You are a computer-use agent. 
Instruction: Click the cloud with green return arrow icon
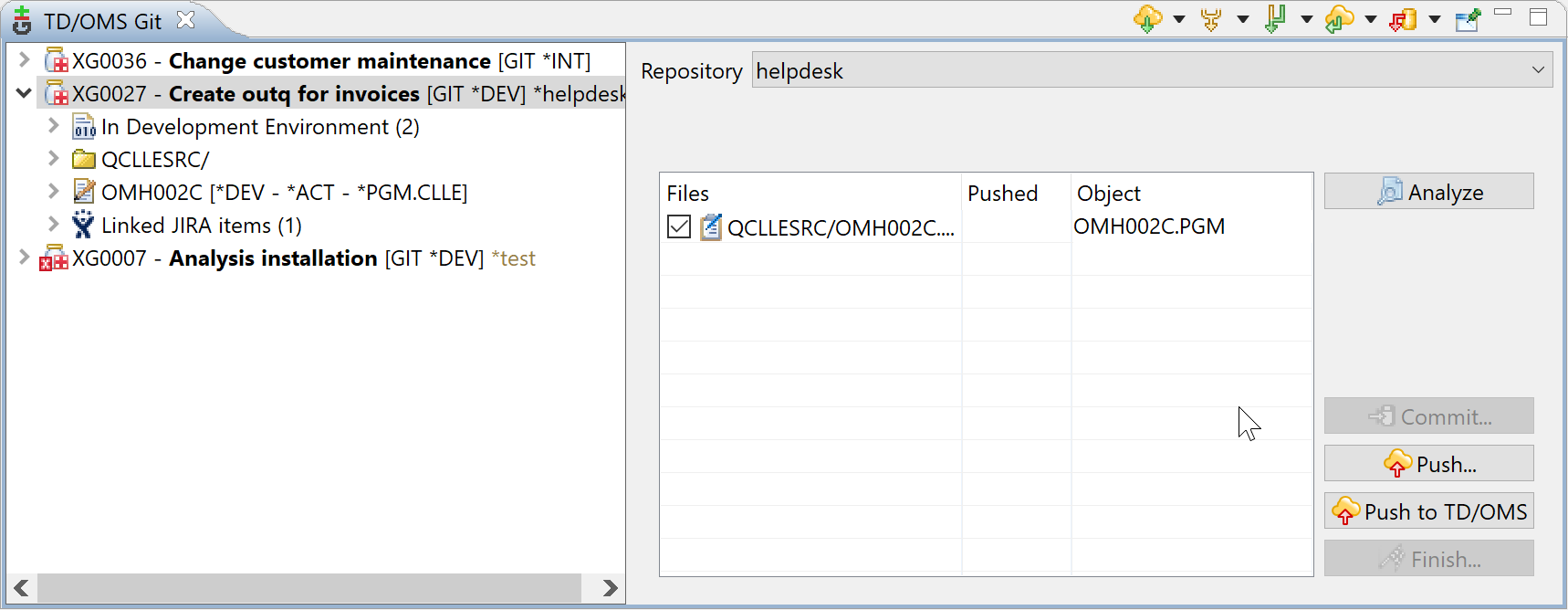(x=1339, y=19)
